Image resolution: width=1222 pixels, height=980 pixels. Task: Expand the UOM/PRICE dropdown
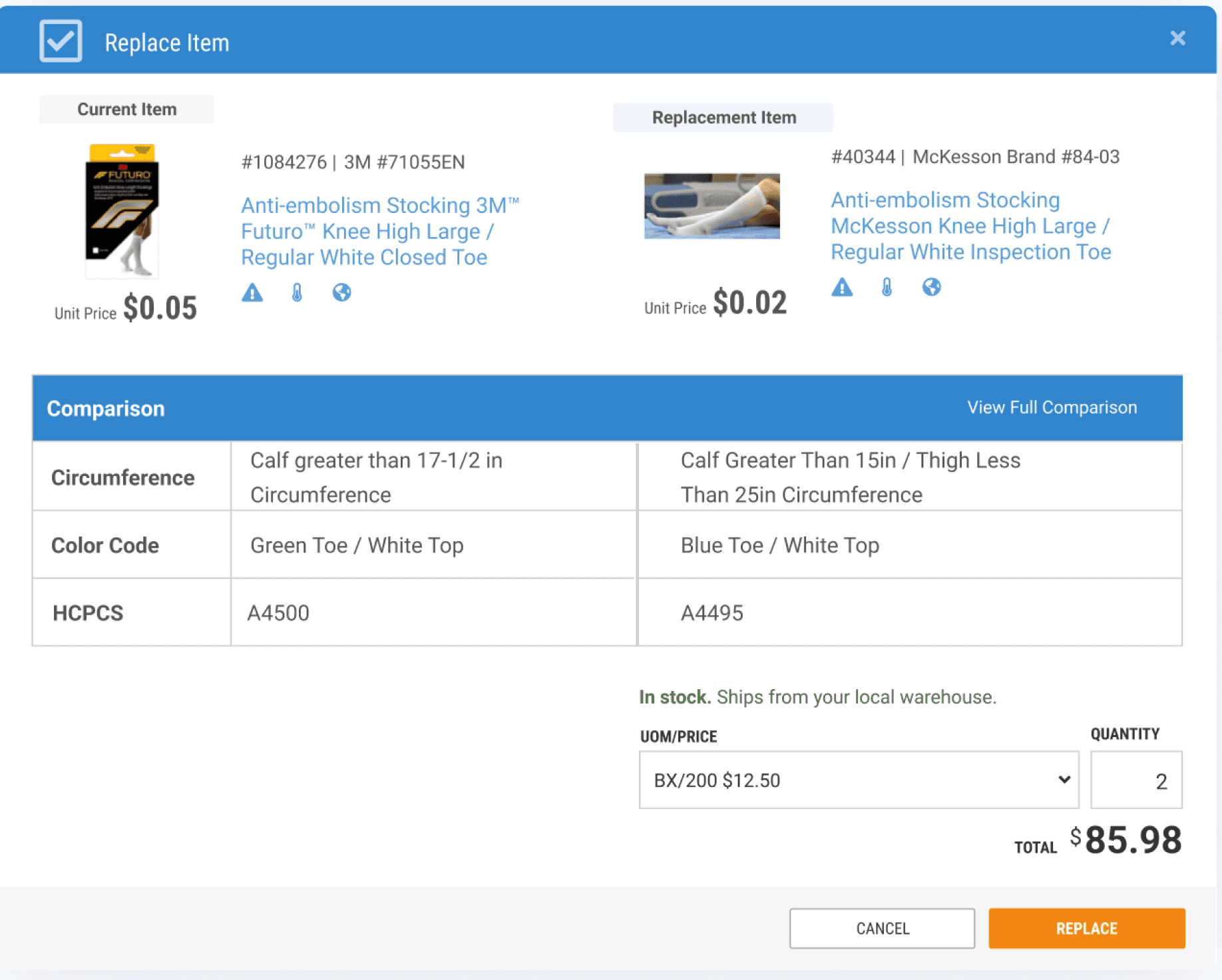tap(859, 780)
